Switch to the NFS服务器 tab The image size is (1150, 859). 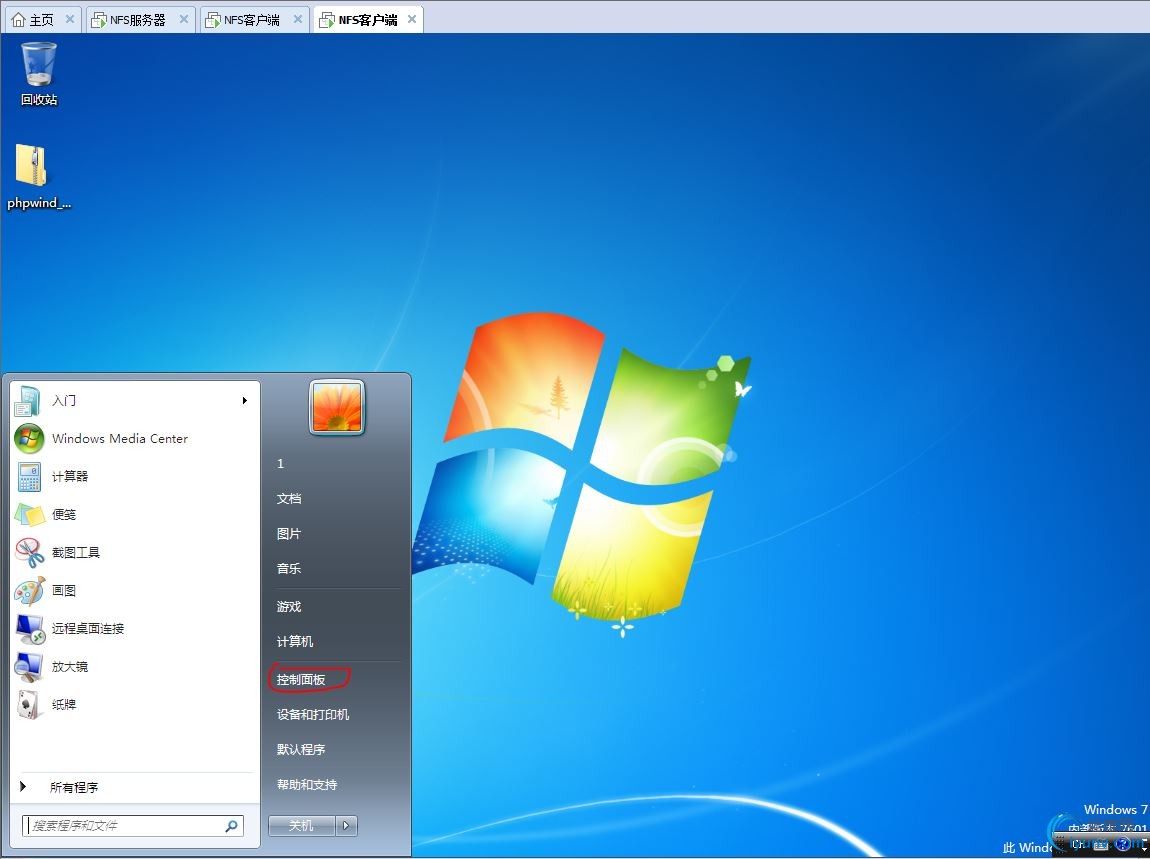coord(138,19)
